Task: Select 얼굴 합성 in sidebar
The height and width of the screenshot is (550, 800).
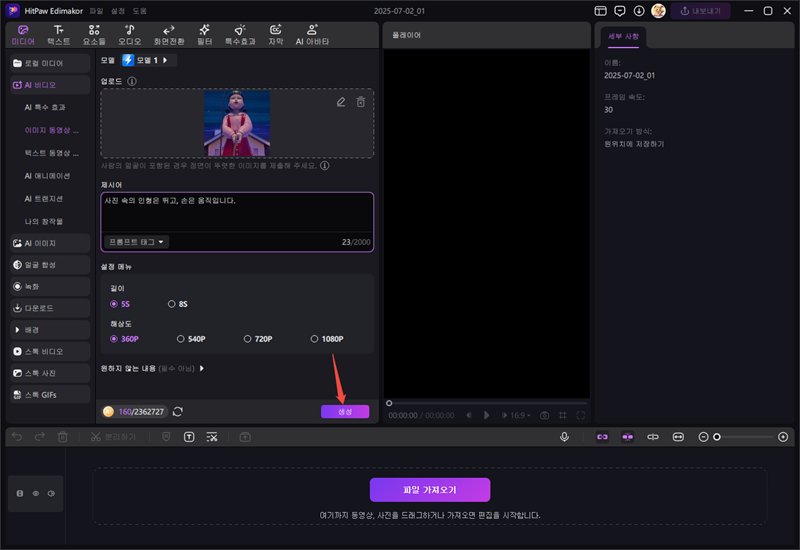Action: [49, 265]
